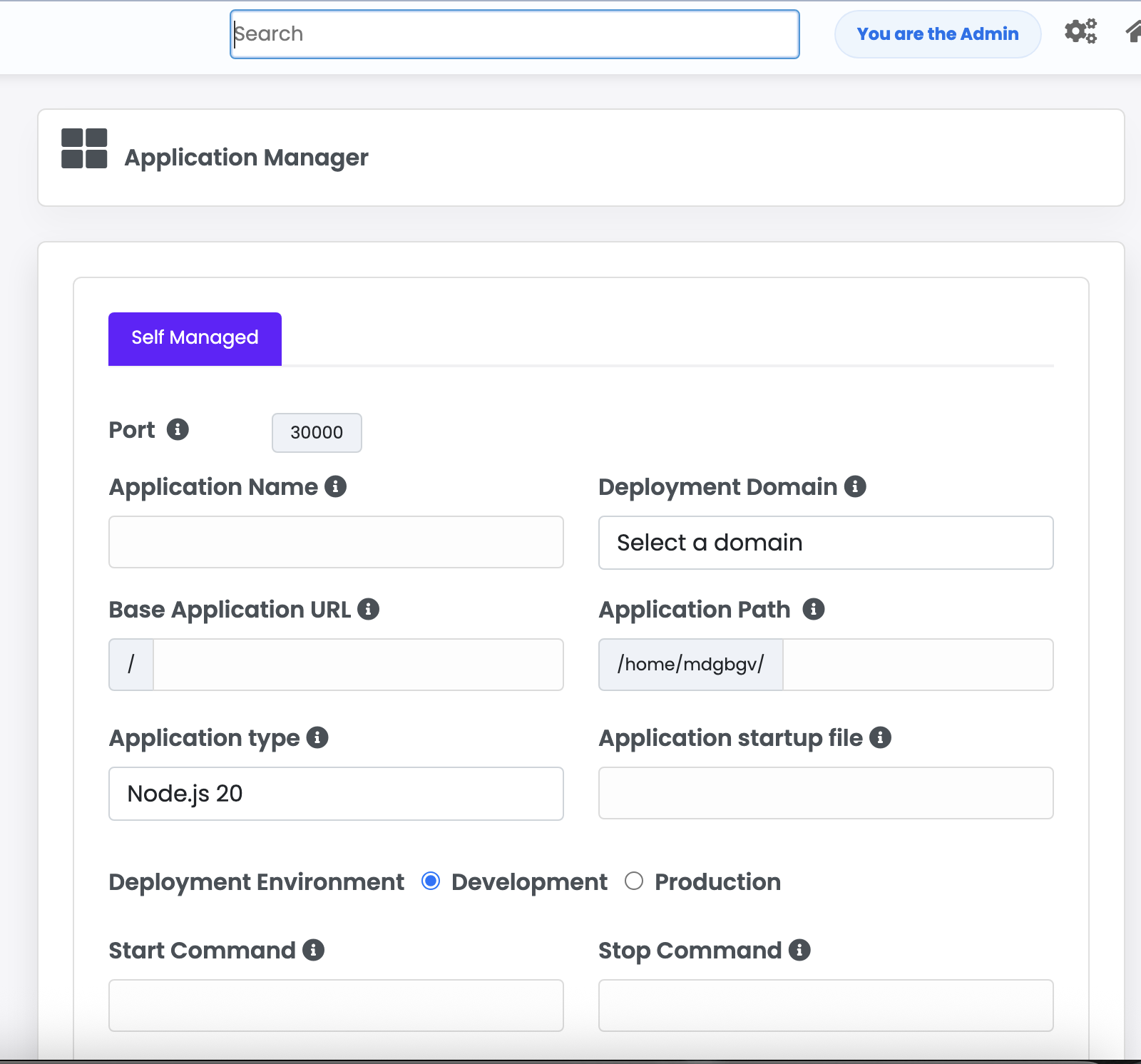1141x1064 pixels.
Task: Click the Application type info icon
Action: pyautogui.click(x=317, y=737)
